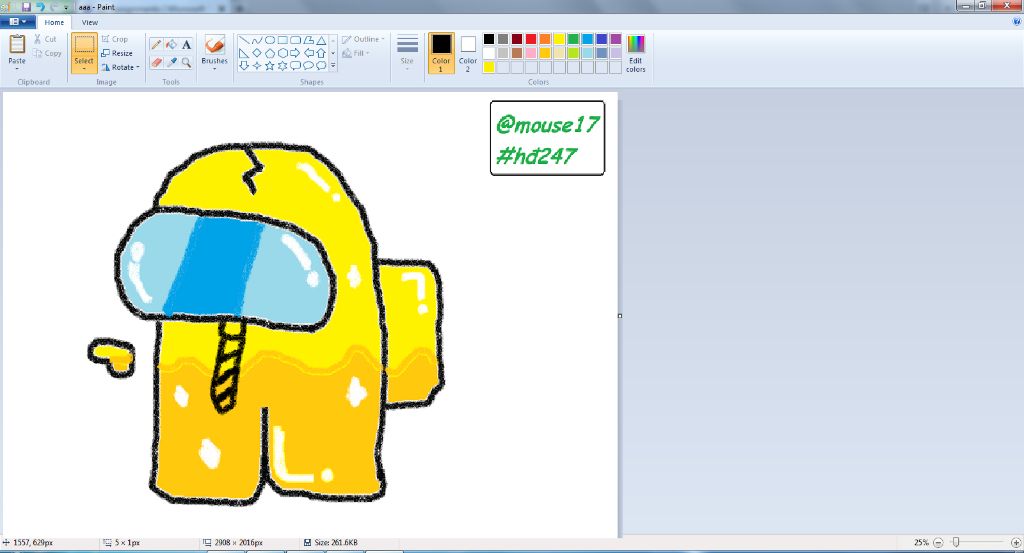1024x553 pixels.
Task: Choose the Line shape
Action: (x=244, y=40)
